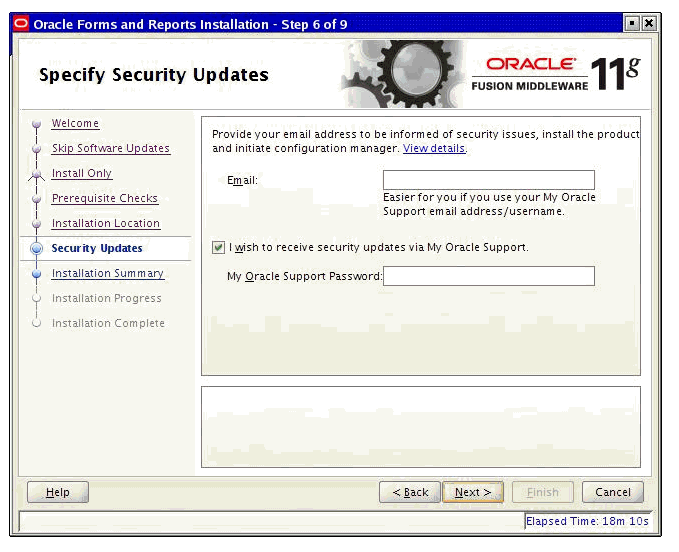Click the Installation Progress step text

pos(107,298)
